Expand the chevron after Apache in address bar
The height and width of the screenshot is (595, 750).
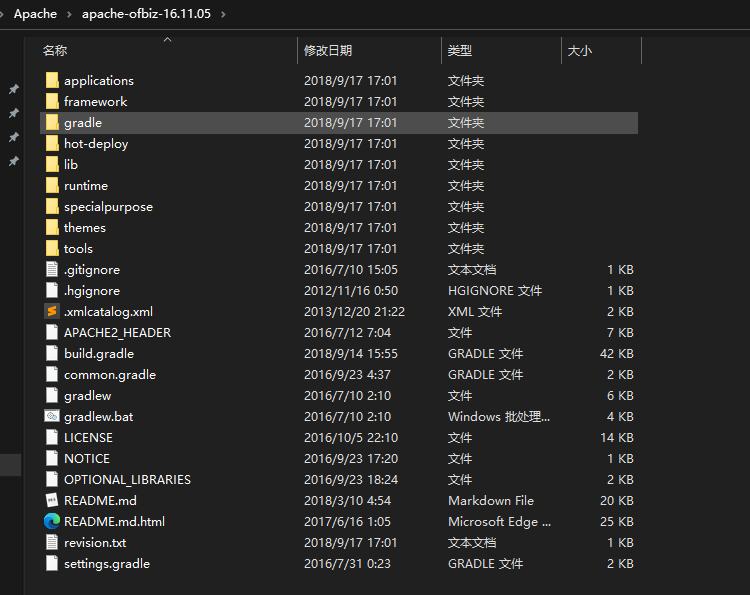coord(69,14)
